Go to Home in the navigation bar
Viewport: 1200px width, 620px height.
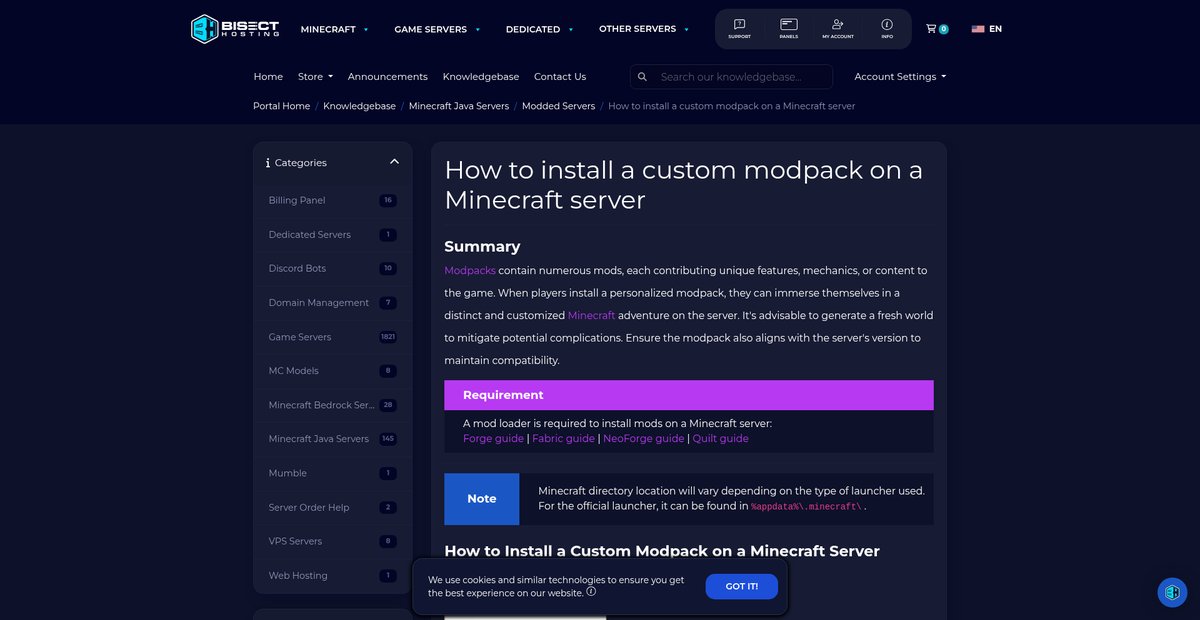pos(268,77)
